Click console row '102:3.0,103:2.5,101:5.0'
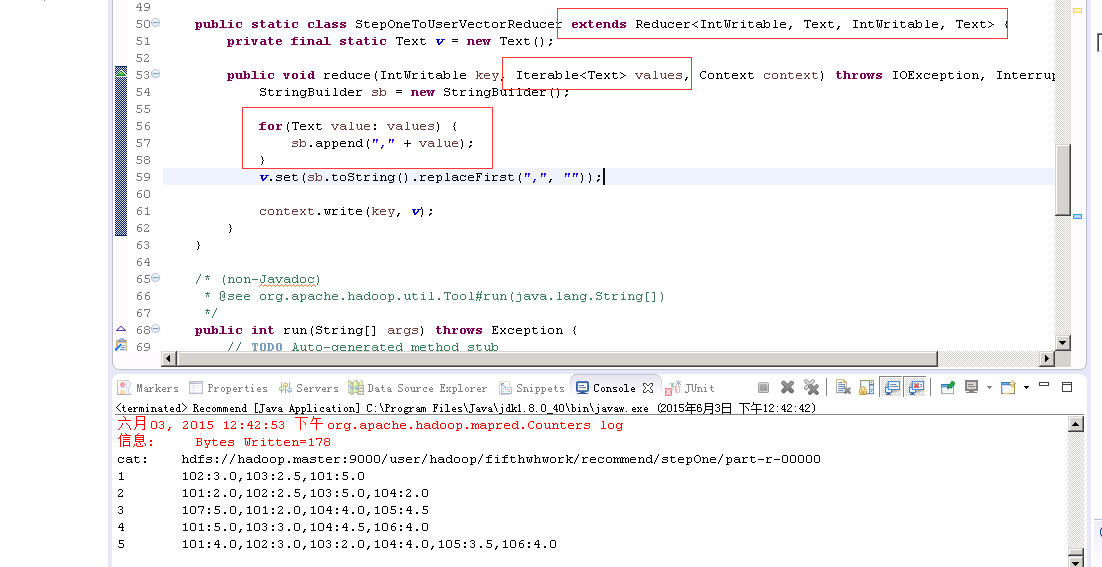 tap(273, 476)
